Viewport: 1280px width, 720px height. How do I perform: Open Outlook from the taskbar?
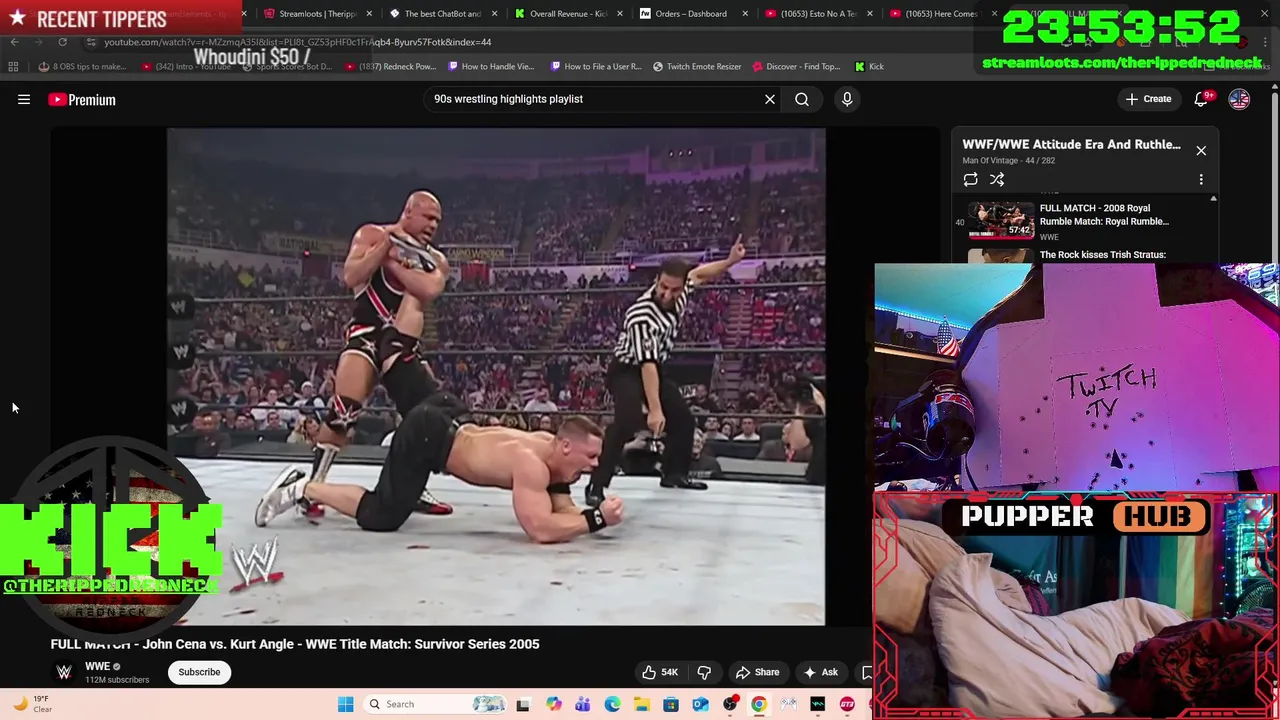[700, 704]
